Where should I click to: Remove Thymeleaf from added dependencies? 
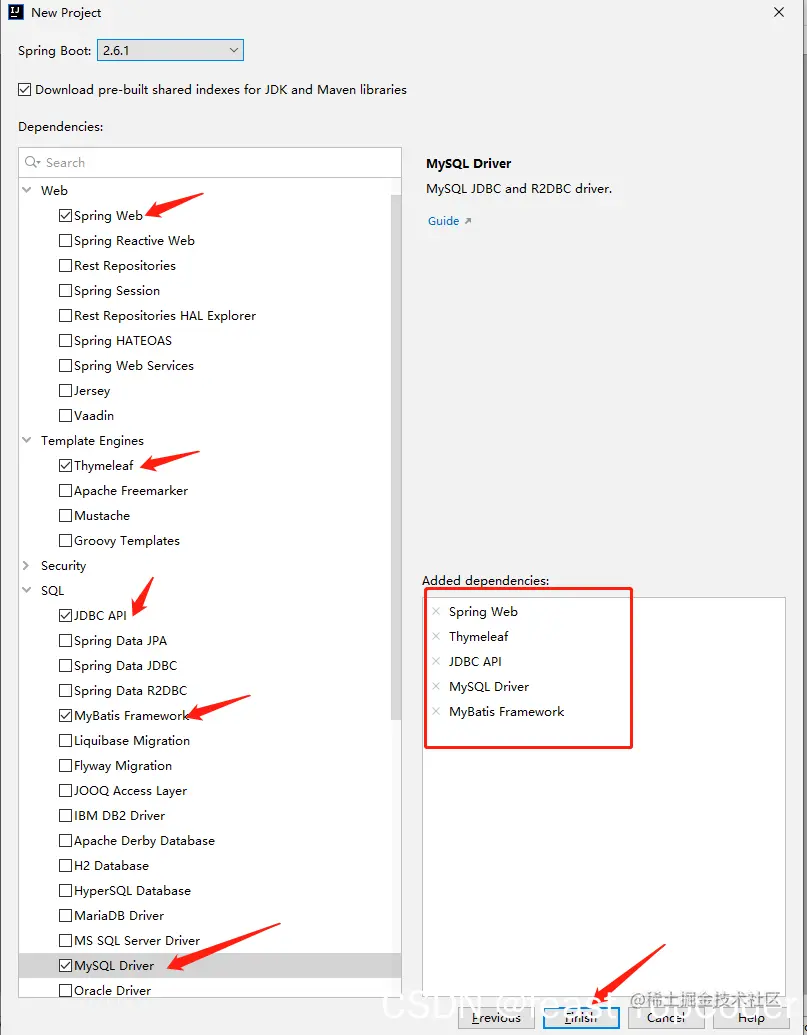(x=436, y=636)
